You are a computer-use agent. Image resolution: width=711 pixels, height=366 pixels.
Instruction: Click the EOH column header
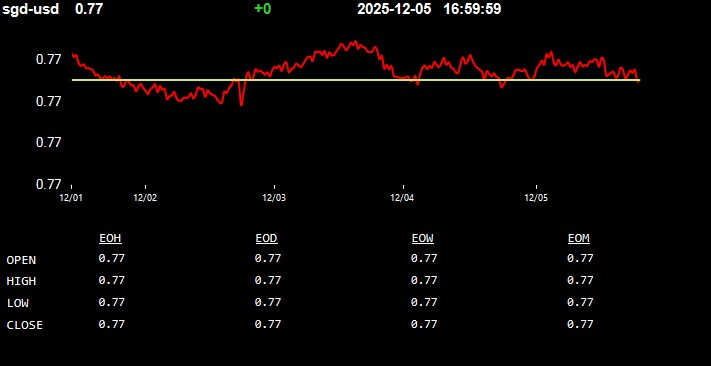pyautogui.click(x=110, y=238)
